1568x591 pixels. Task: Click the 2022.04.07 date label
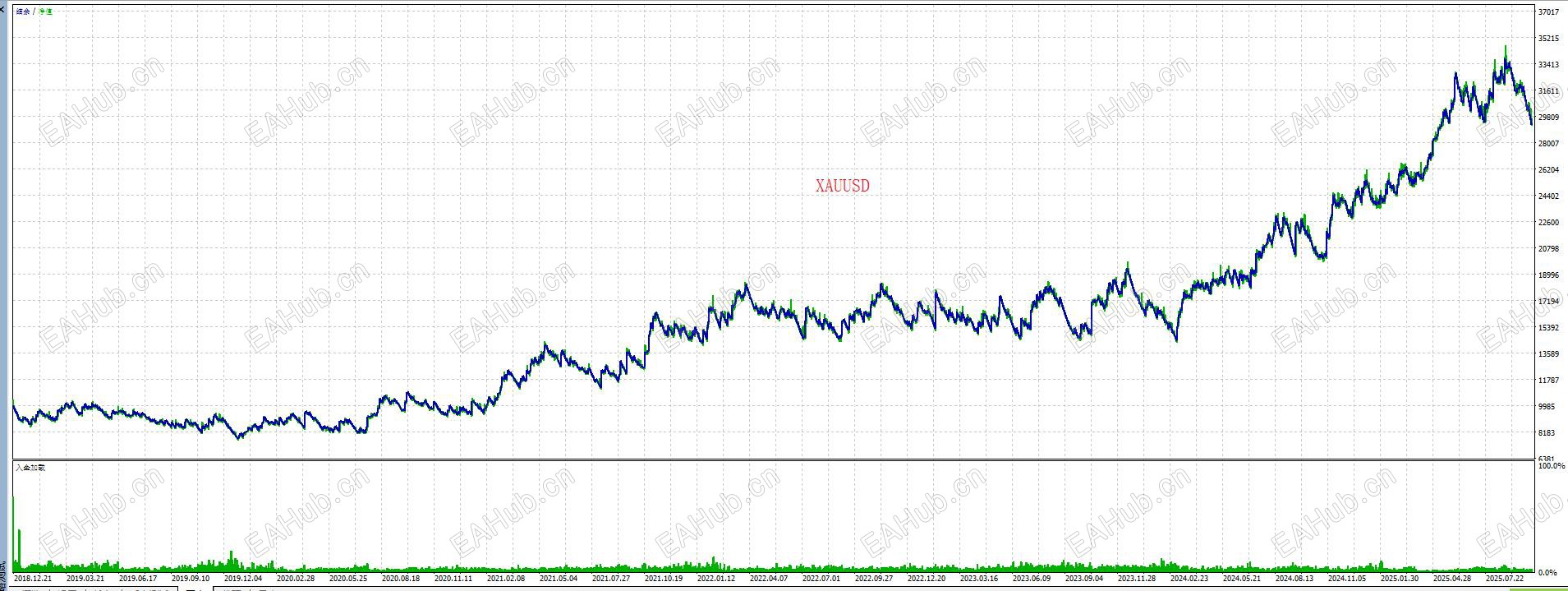tap(769, 579)
